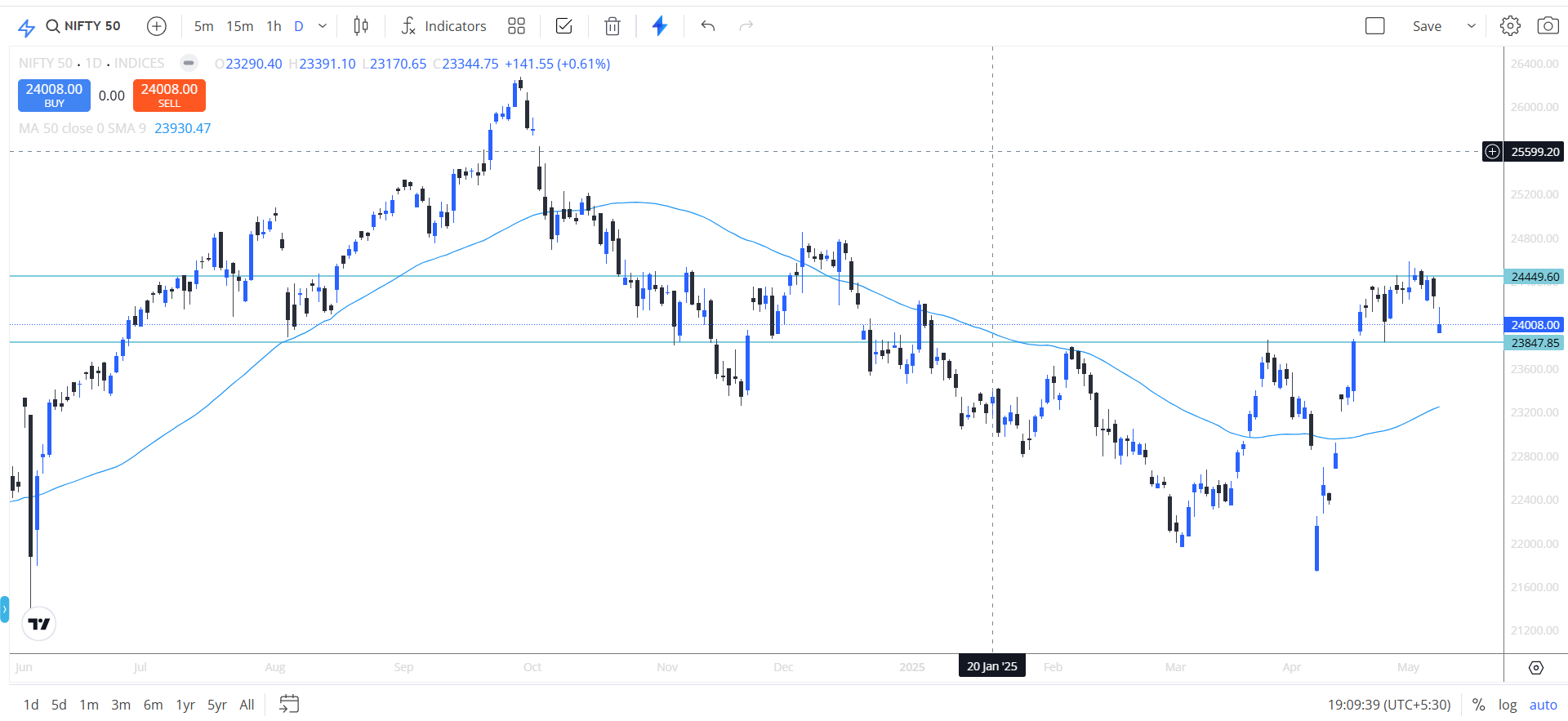The width and height of the screenshot is (1568, 721).
Task: Click the 24008.00 BUY button
Action: 54,95
